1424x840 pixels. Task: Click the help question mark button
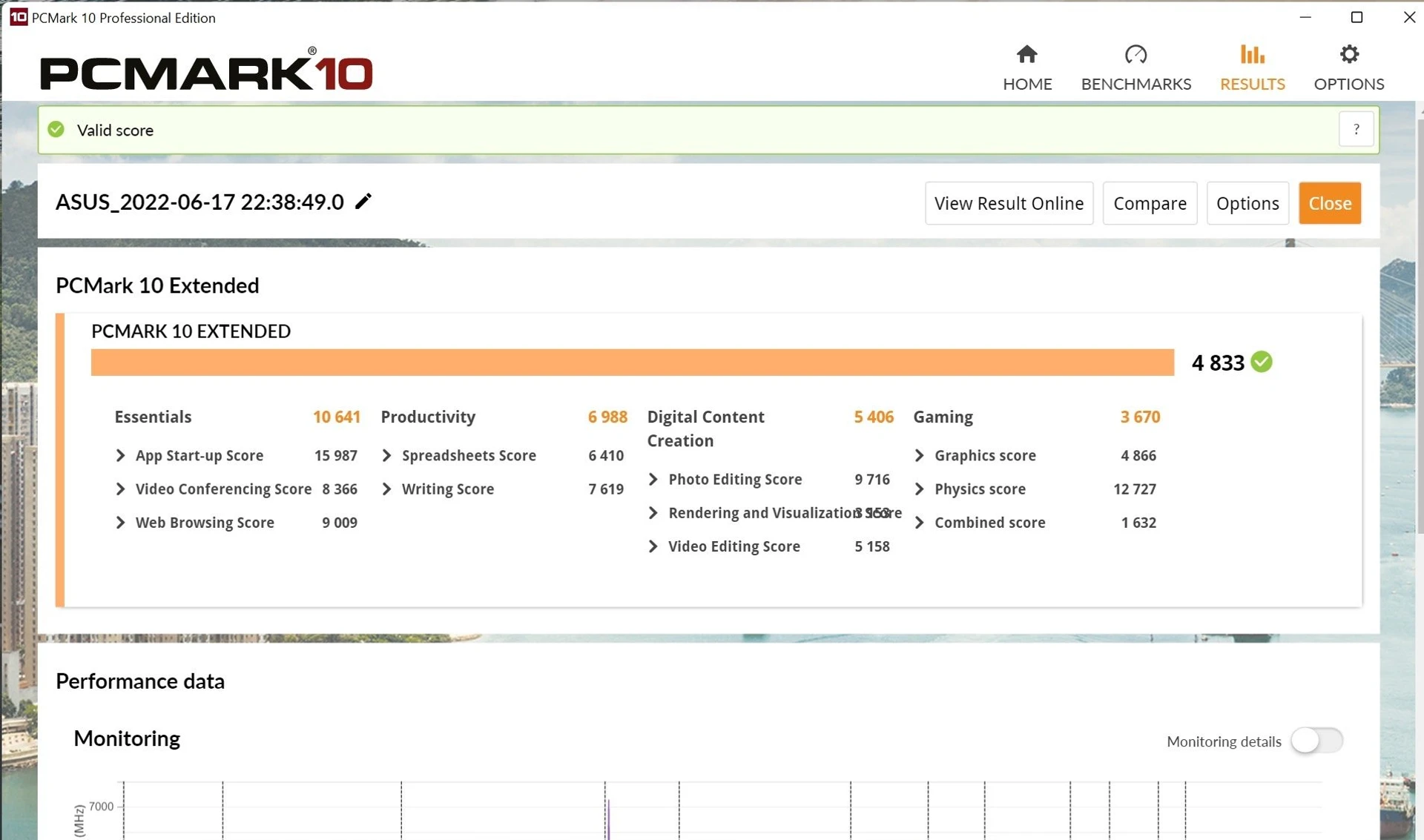pyautogui.click(x=1356, y=129)
